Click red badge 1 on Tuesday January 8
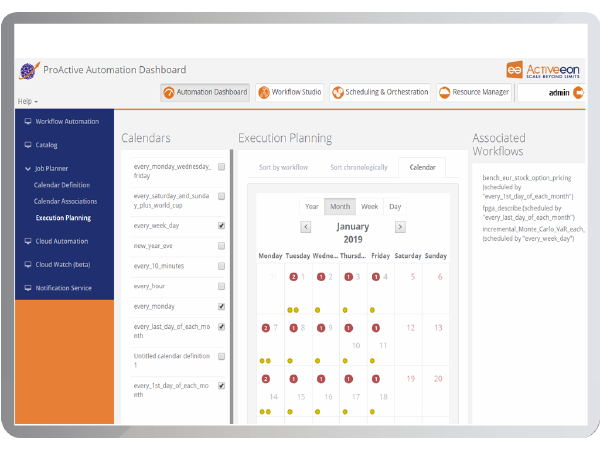The height and width of the screenshot is (450, 600). (x=293, y=328)
